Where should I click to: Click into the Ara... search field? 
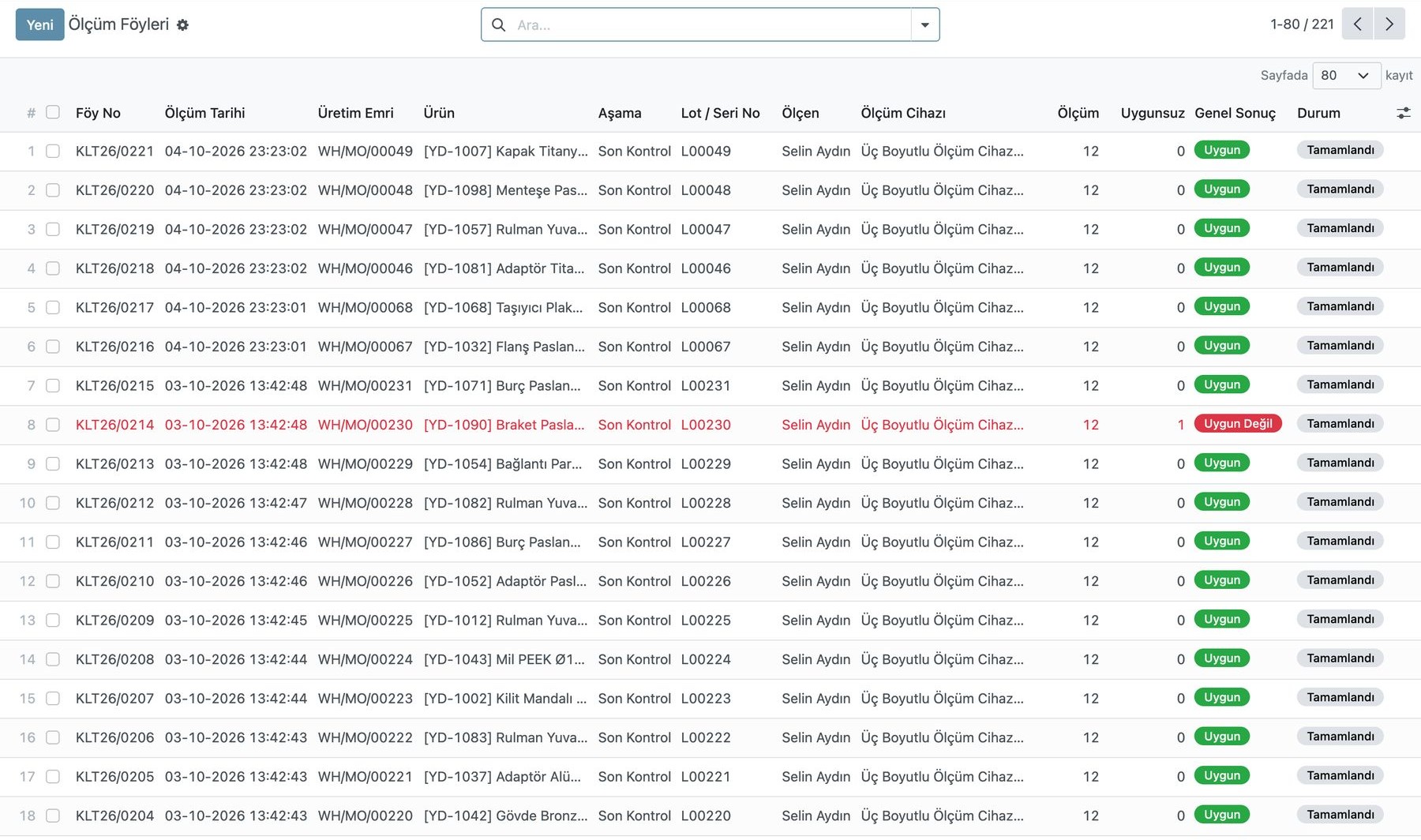coord(710,25)
